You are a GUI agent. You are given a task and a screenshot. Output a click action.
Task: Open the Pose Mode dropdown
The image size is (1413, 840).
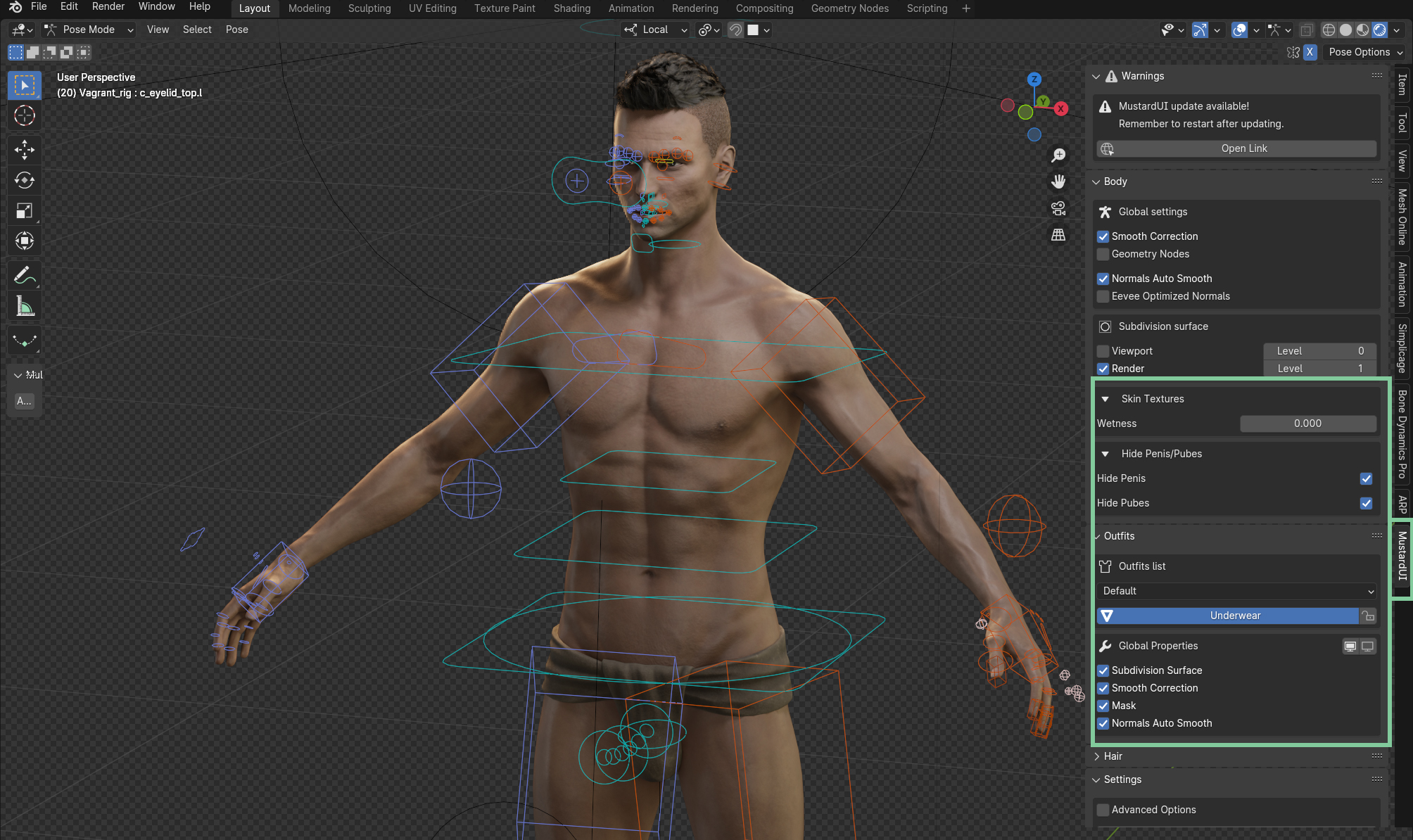point(89,30)
